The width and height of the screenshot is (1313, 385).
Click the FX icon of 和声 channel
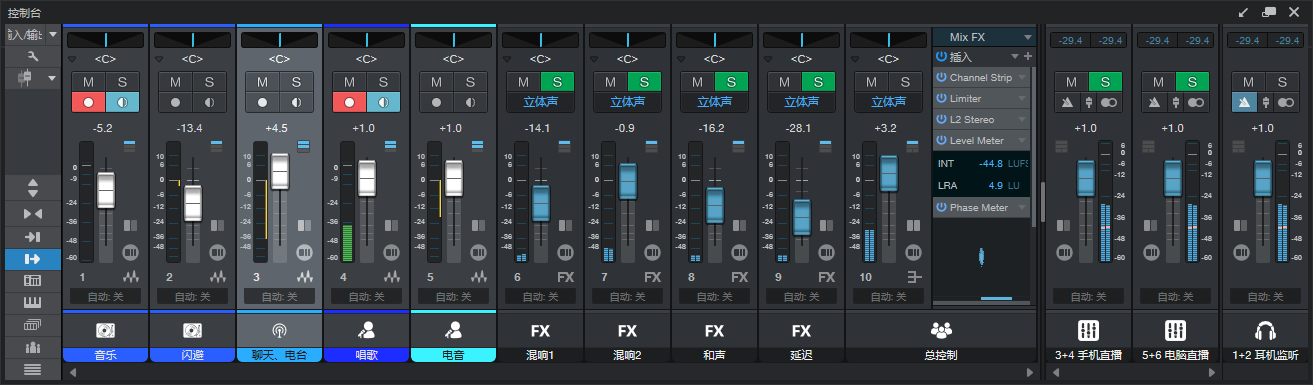pyautogui.click(x=714, y=330)
